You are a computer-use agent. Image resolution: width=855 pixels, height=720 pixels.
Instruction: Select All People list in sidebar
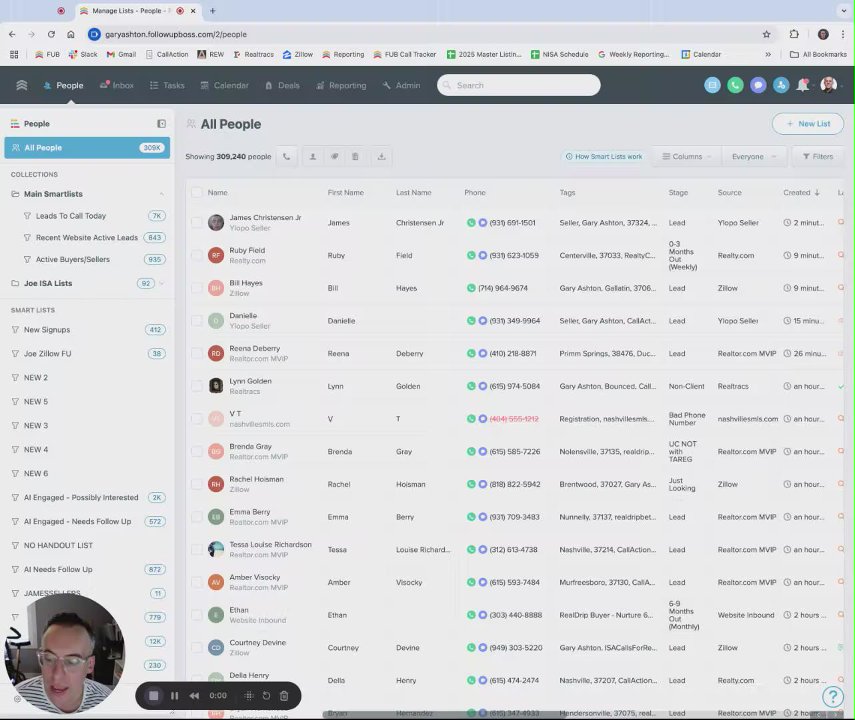(87, 148)
